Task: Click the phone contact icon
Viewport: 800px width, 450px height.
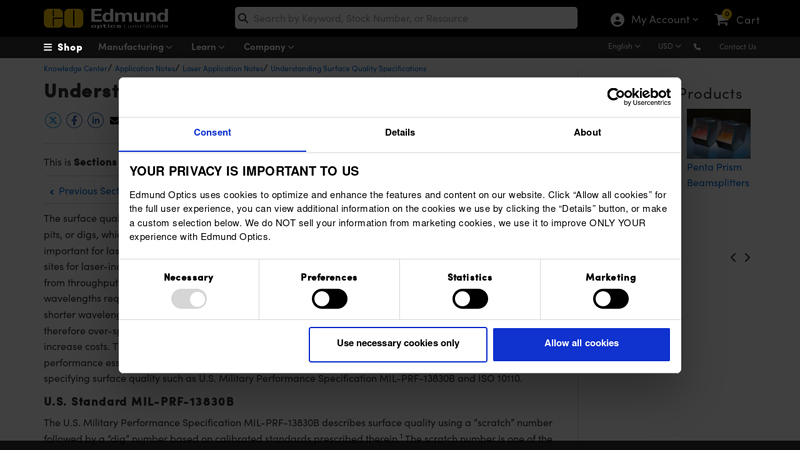Action: [x=697, y=47]
